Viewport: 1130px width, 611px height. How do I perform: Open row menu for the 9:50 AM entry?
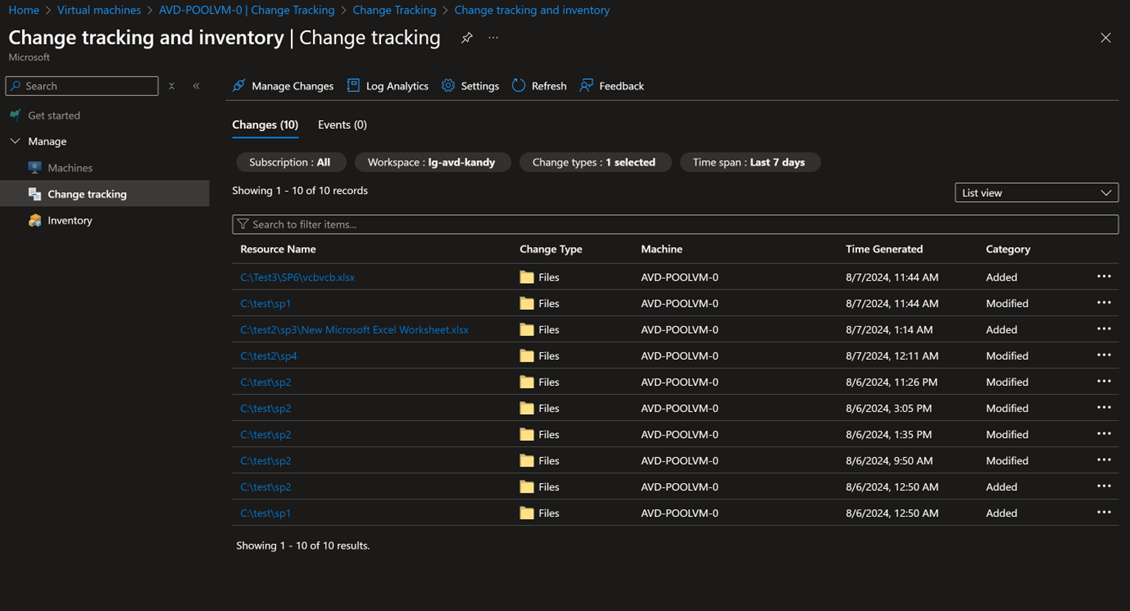1104,460
